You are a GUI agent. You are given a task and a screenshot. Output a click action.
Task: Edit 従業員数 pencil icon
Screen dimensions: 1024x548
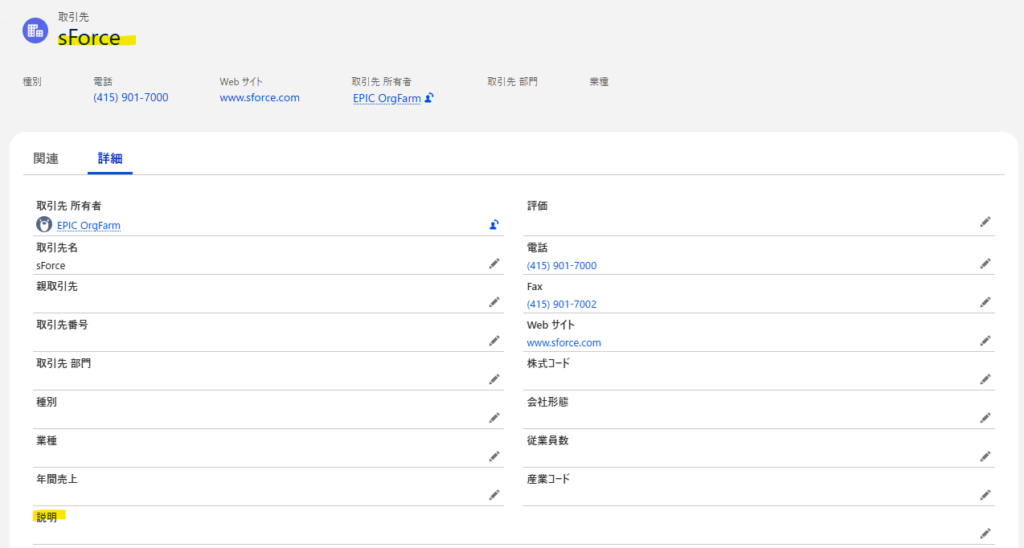(985, 457)
